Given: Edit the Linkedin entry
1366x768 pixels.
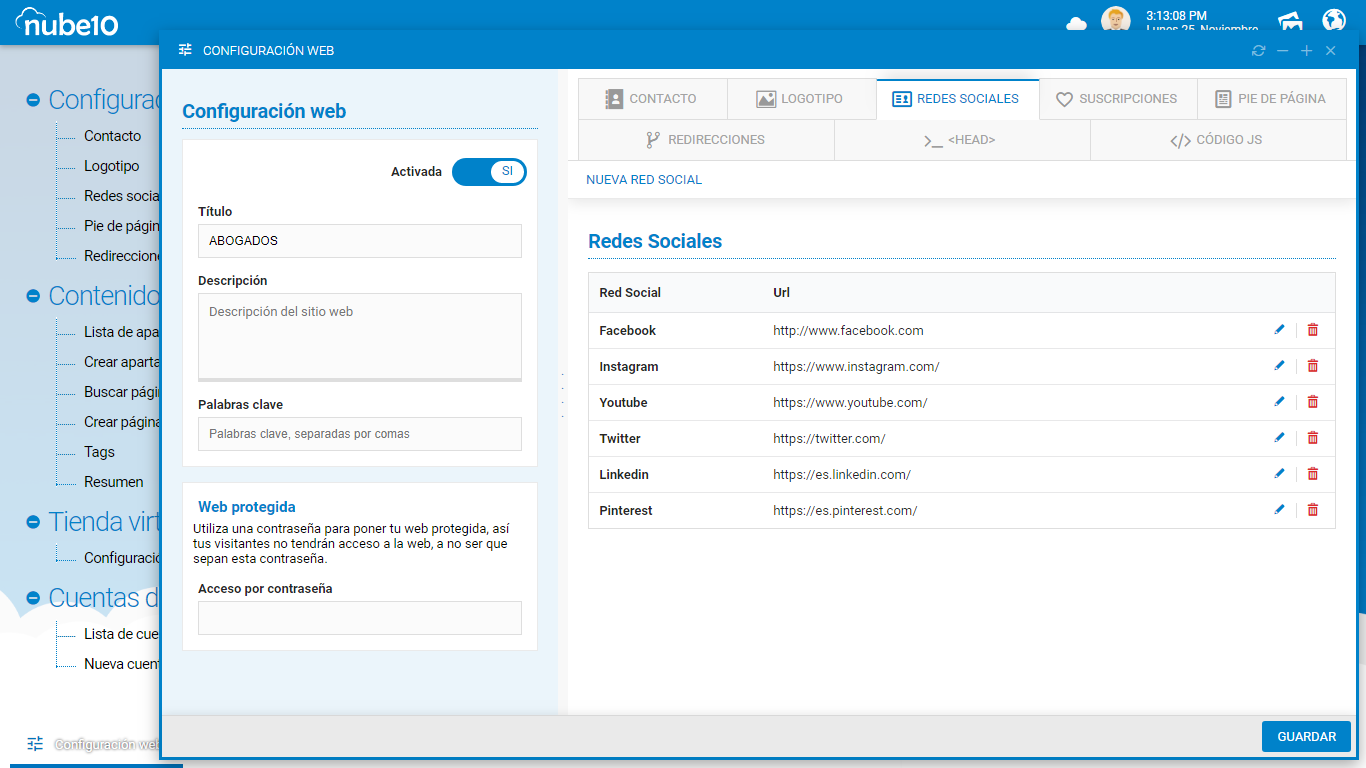Looking at the screenshot, I should coord(1279,474).
